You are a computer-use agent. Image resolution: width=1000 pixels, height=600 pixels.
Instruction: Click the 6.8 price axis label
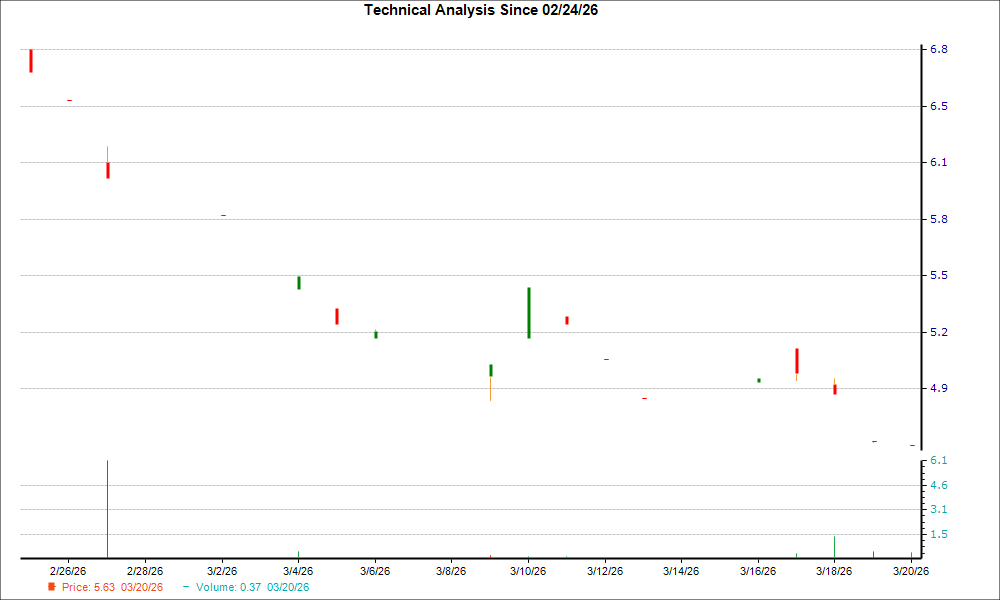(939, 50)
